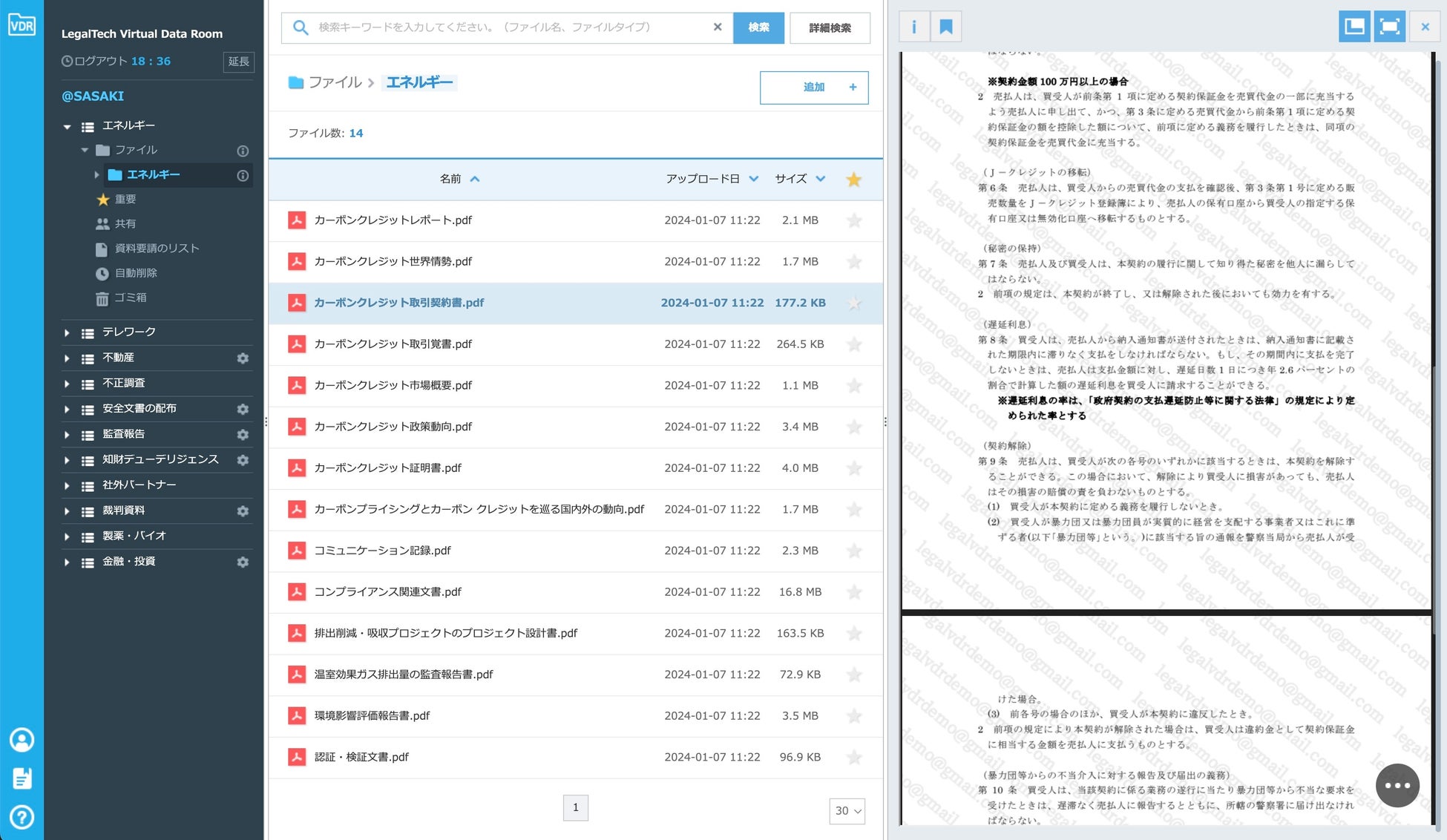Show info for エネルギー folder in tree
The image size is (1447, 840).
[243, 175]
